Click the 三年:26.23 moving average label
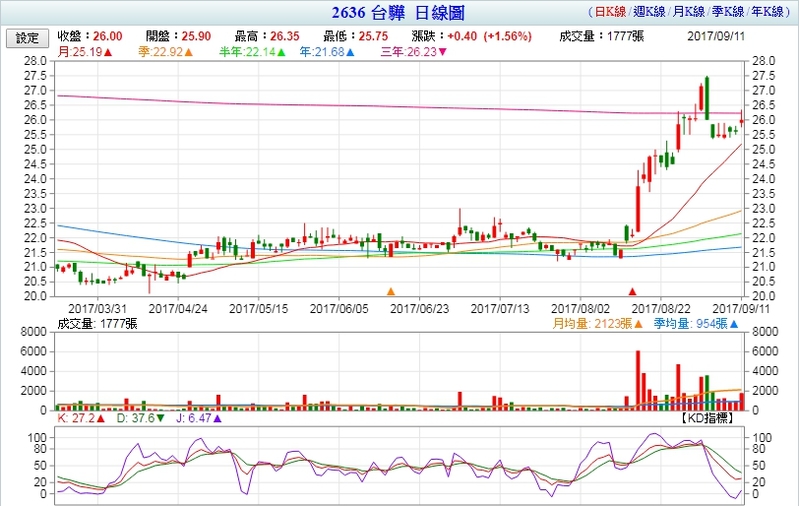This screenshot has width=799, height=506. [414, 52]
